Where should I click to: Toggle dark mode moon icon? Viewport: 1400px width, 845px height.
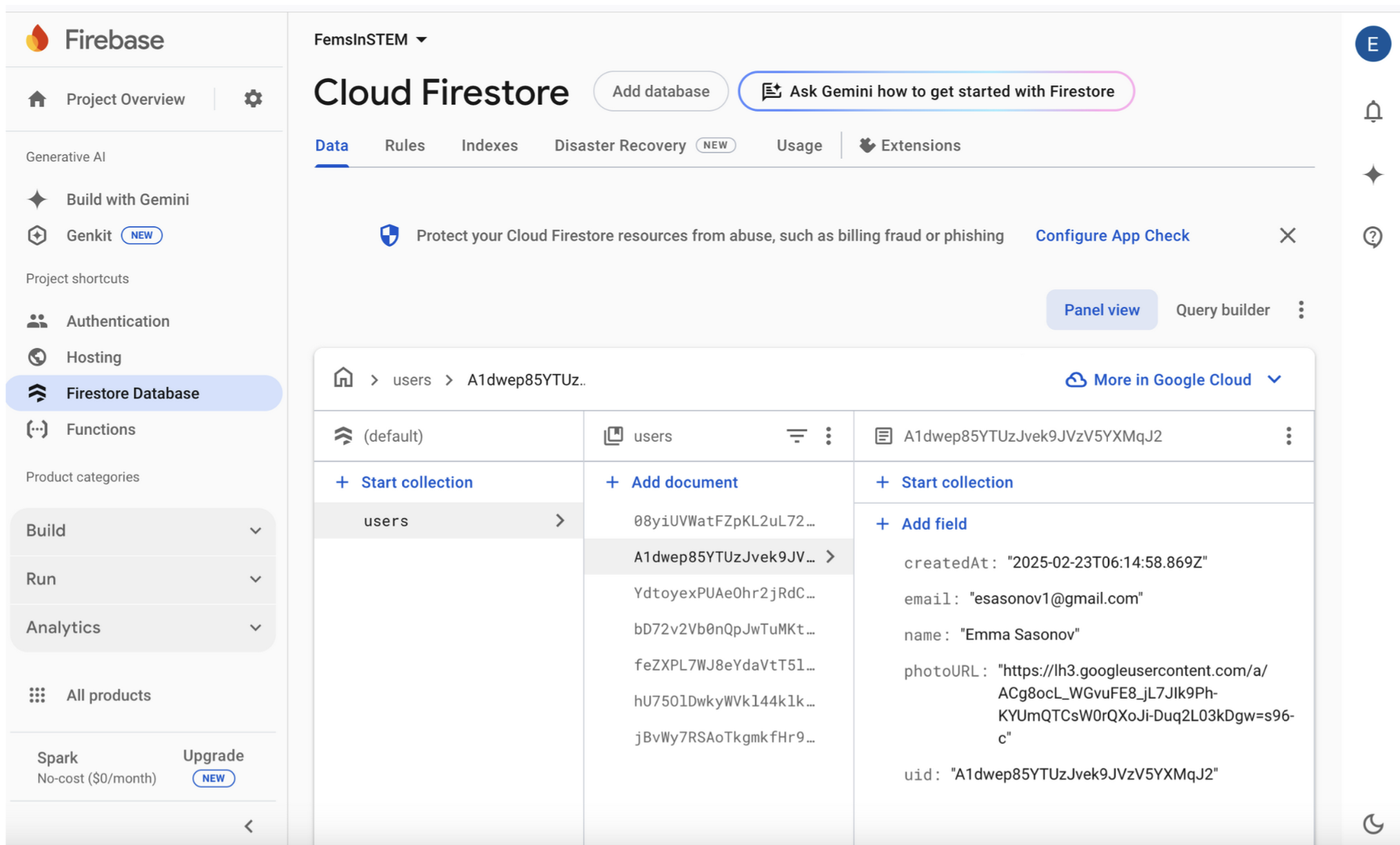coord(1372,823)
